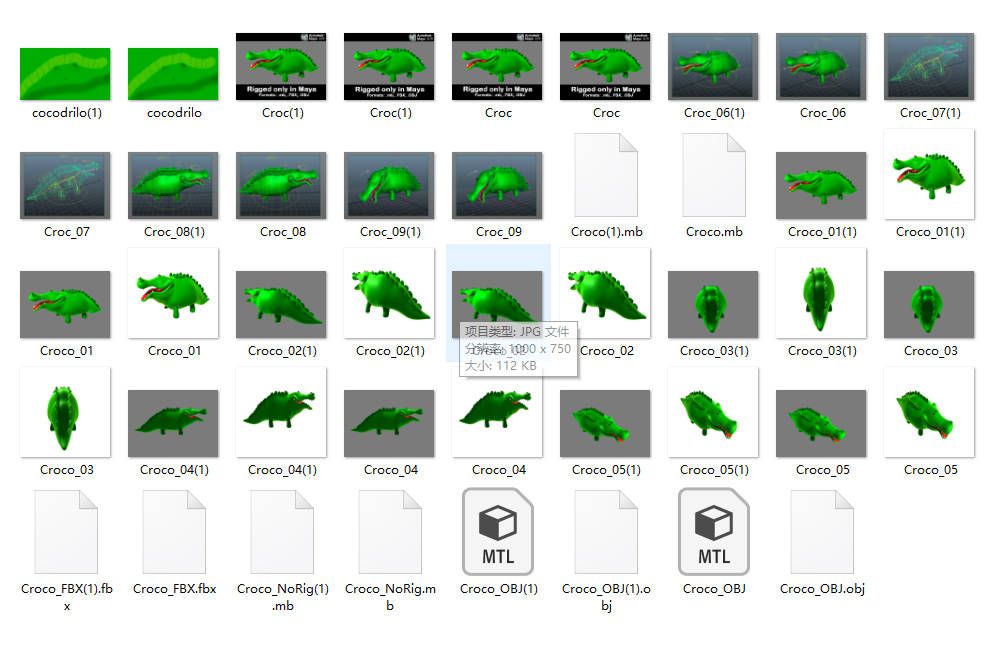Select the Croco_OBJ(1).obj file icon
Screen dimensions: 986x653
coord(606,531)
